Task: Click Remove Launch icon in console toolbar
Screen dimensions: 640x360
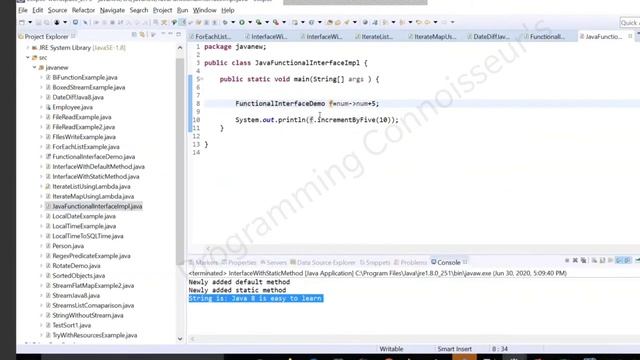Action: click(x=575, y=260)
